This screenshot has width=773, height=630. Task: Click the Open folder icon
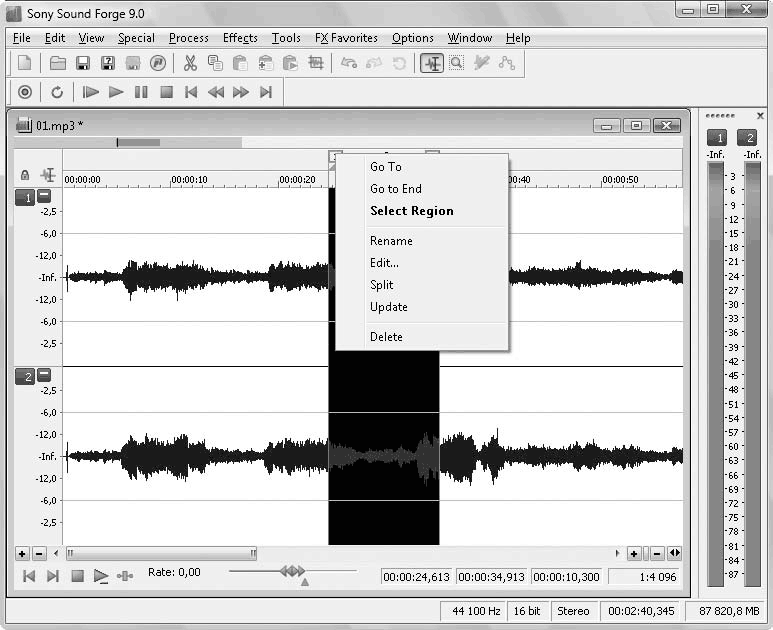tap(58, 63)
